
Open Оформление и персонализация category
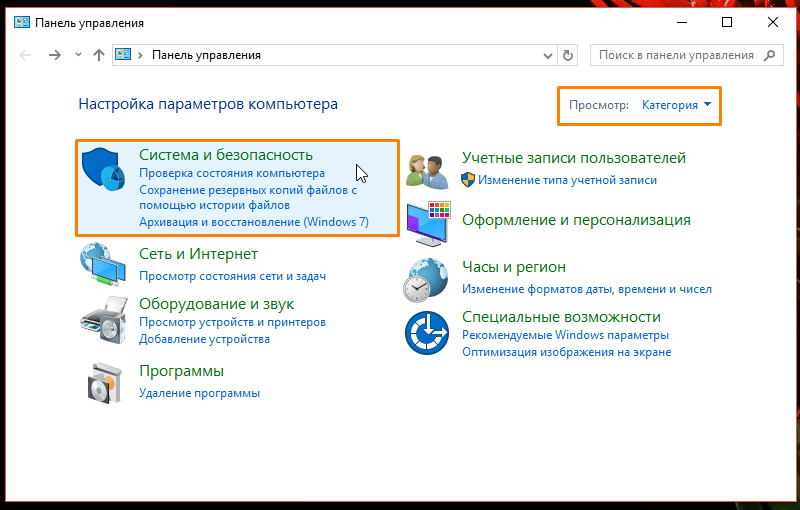[x=576, y=220]
